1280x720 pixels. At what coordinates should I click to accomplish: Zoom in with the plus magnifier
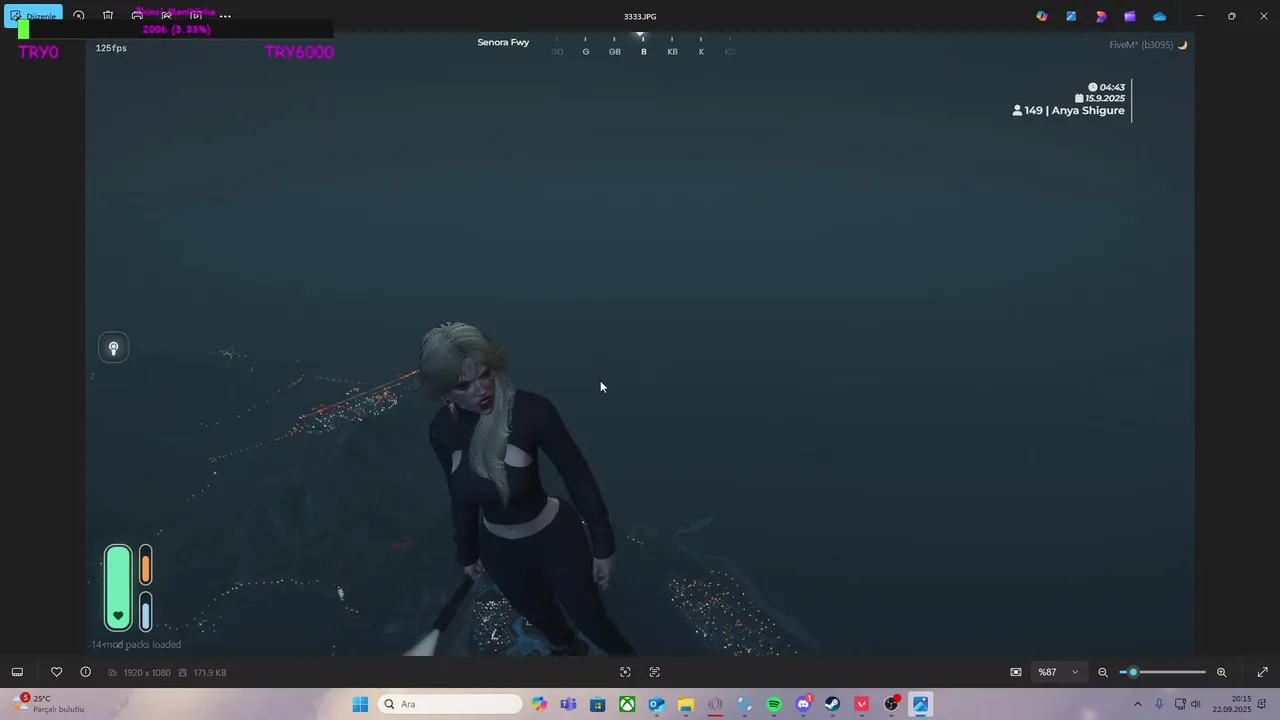[1221, 672]
